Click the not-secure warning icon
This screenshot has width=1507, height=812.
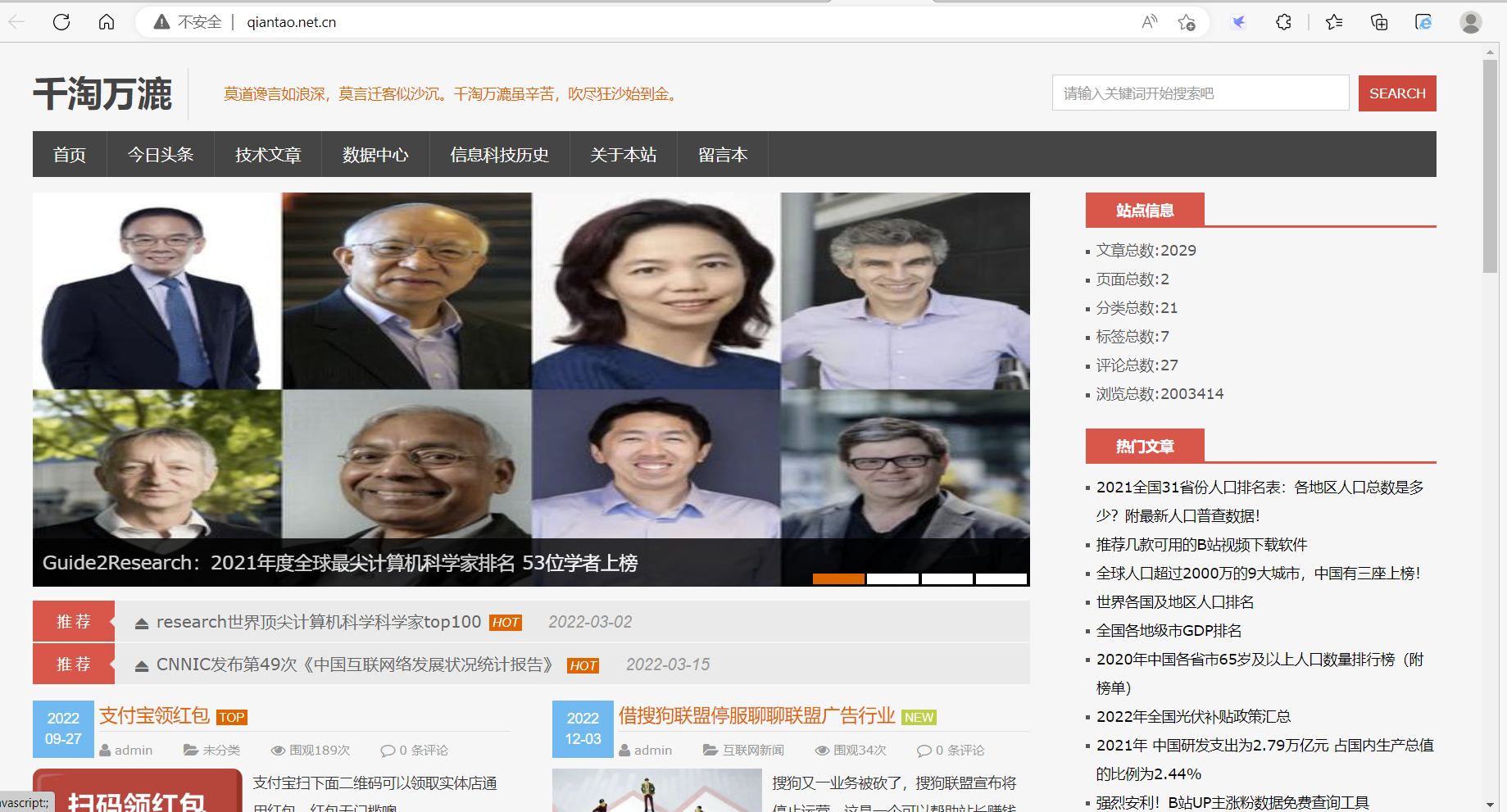(x=162, y=22)
